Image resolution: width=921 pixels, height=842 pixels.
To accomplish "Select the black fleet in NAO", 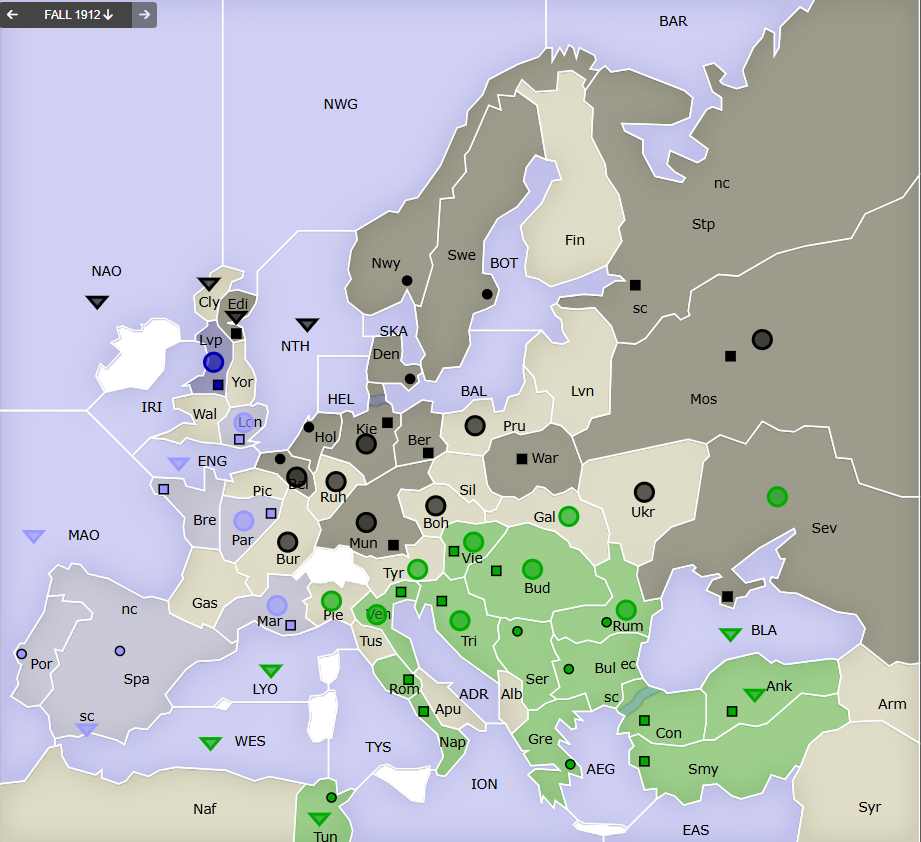I will tap(97, 302).
